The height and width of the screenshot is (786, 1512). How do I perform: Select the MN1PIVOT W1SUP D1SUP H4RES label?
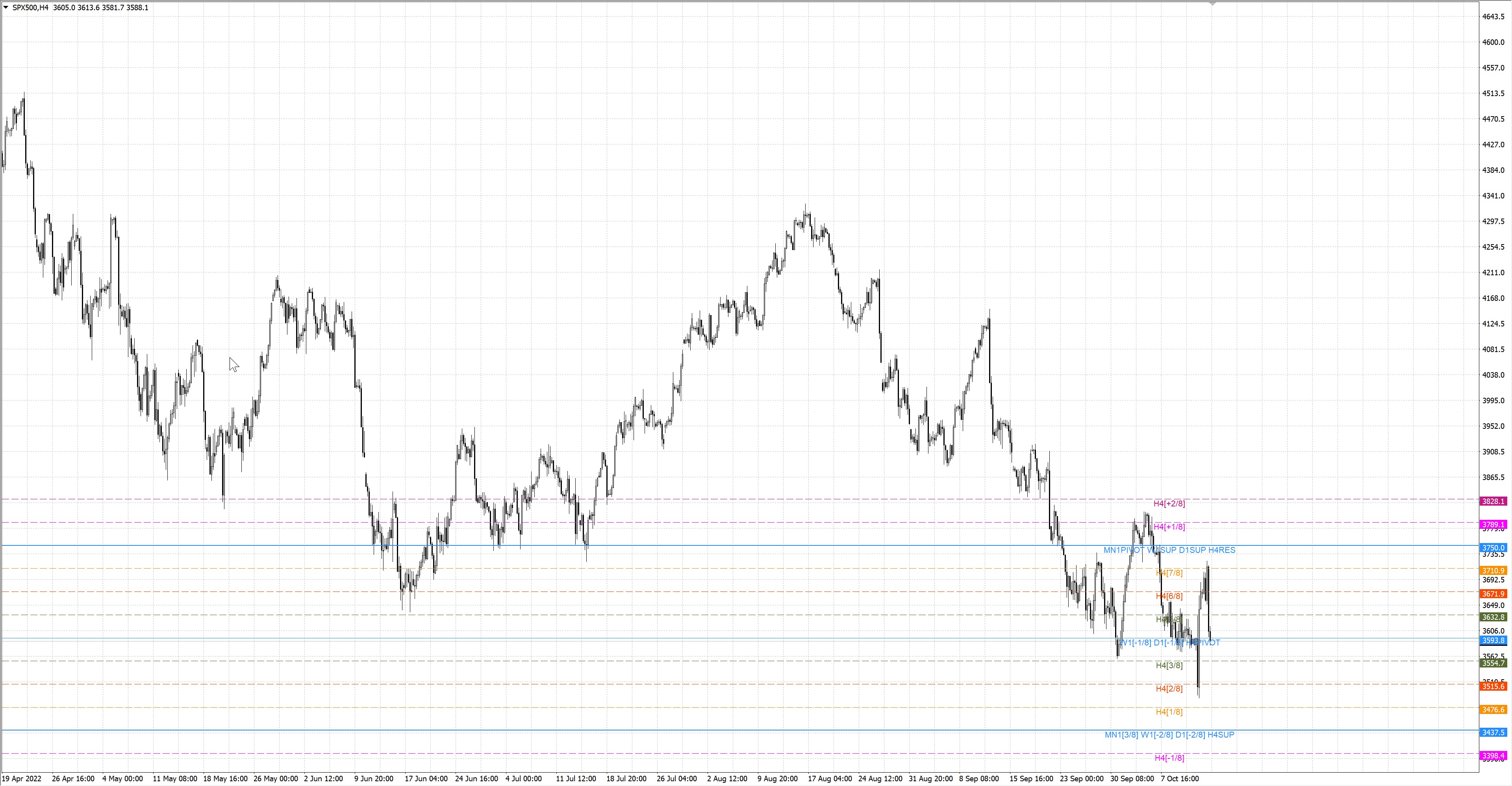click(1169, 550)
